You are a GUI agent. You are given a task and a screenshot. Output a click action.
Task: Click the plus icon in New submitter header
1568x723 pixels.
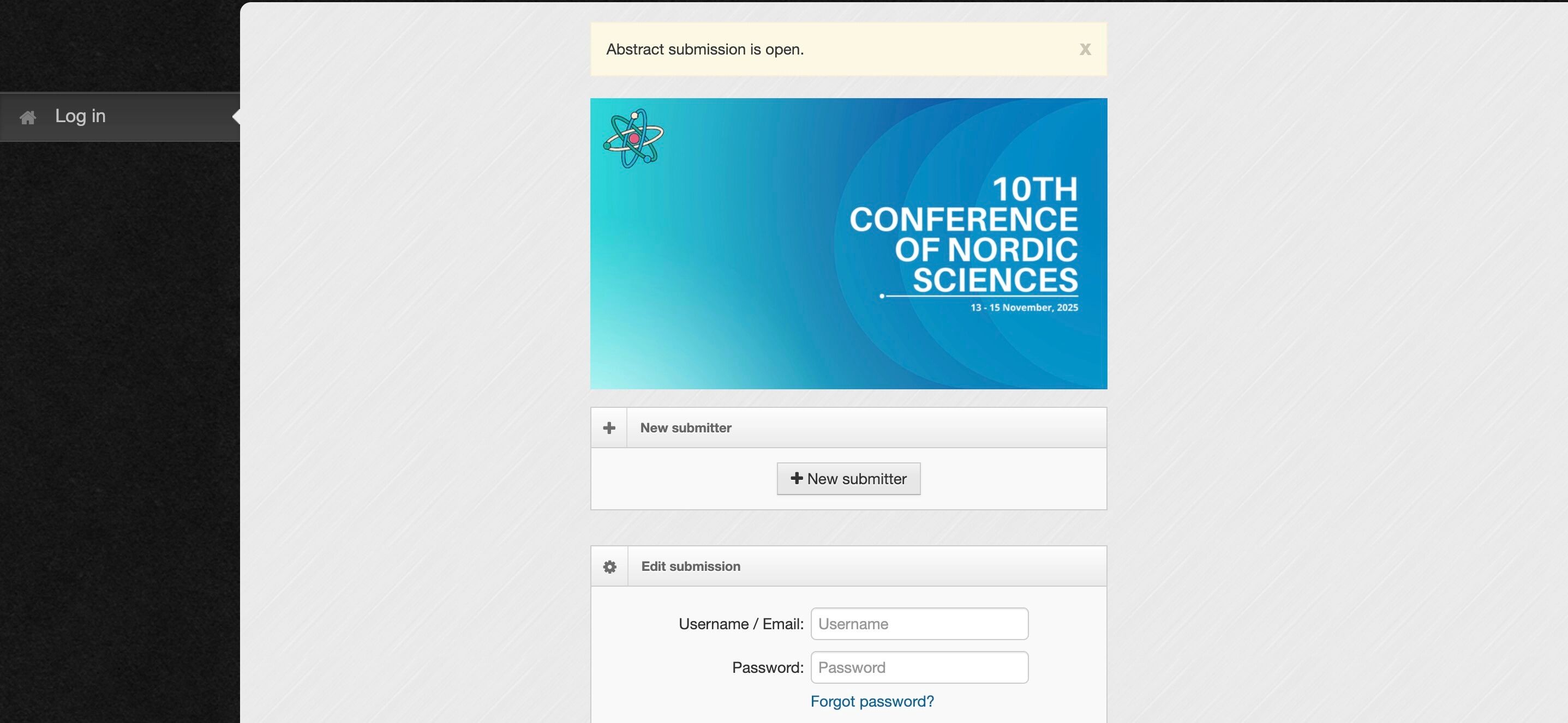point(609,428)
